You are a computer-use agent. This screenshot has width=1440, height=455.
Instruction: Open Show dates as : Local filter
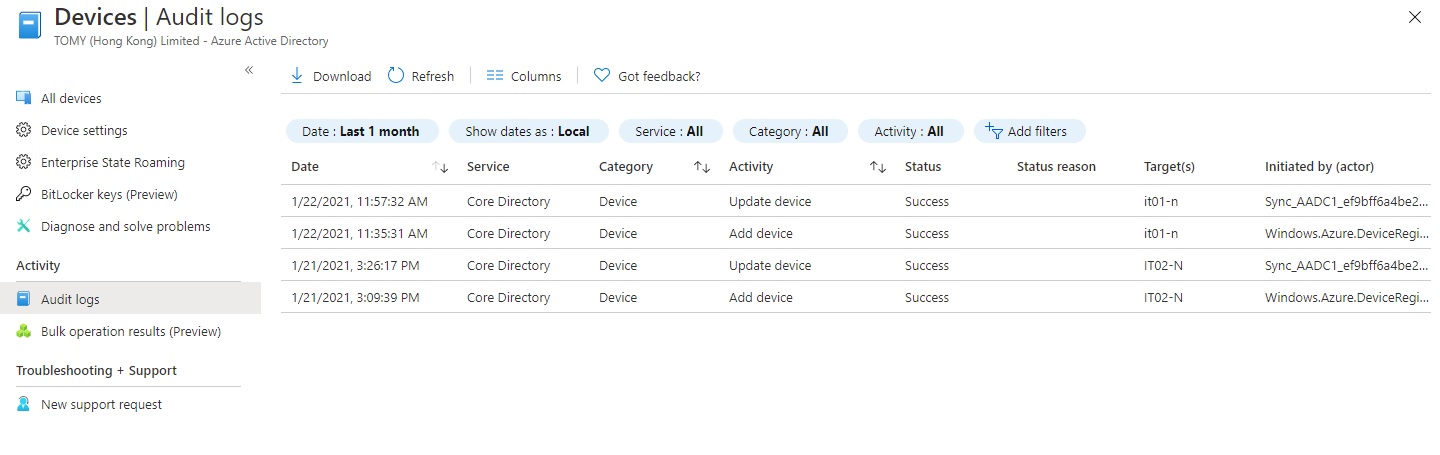tap(528, 131)
